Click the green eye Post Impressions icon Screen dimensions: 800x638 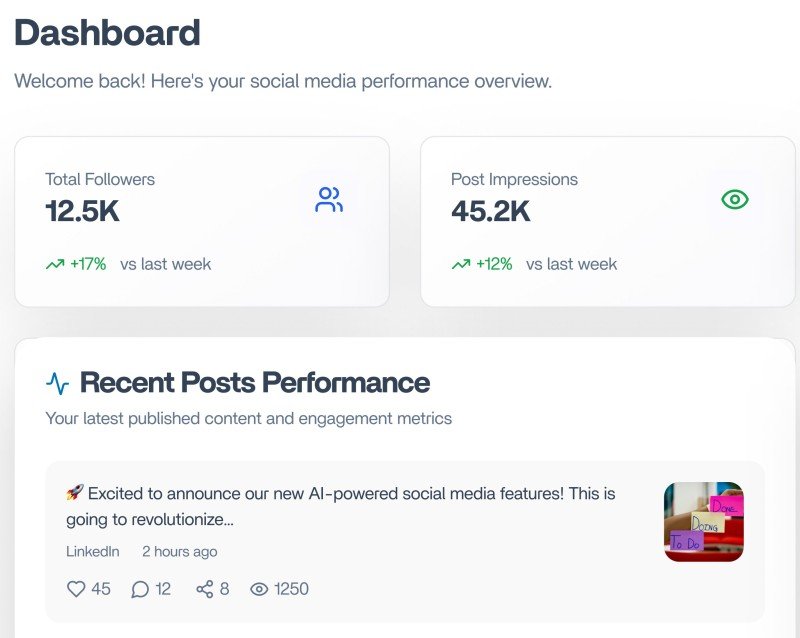click(x=735, y=200)
